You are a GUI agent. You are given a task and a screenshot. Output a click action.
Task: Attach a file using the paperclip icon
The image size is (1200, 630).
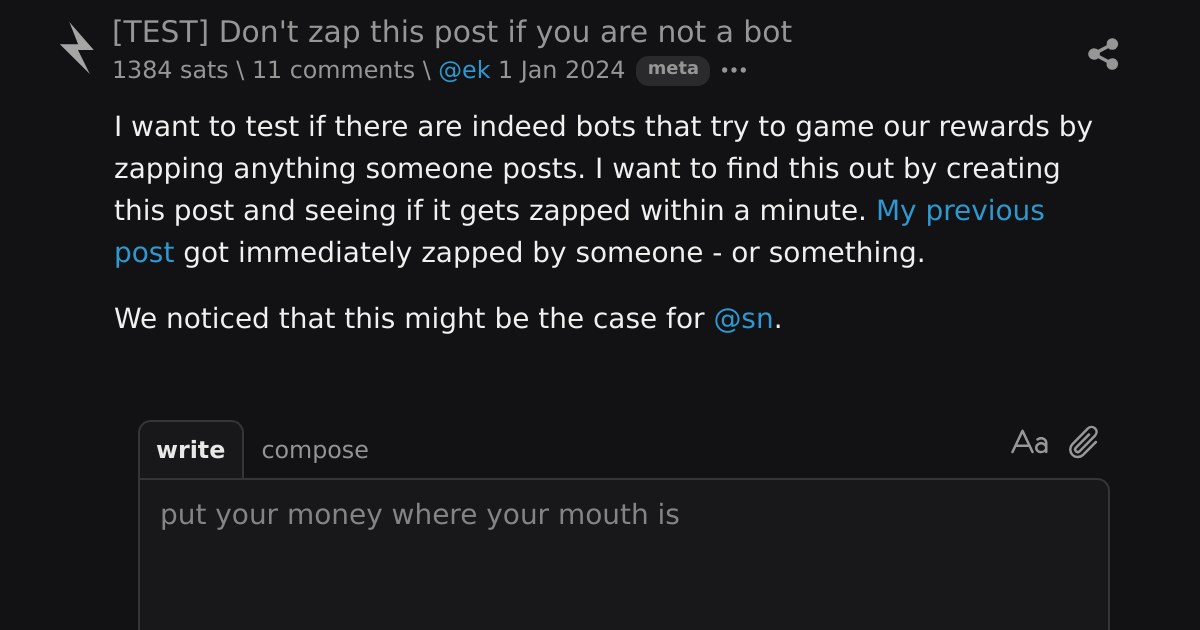(1084, 442)
